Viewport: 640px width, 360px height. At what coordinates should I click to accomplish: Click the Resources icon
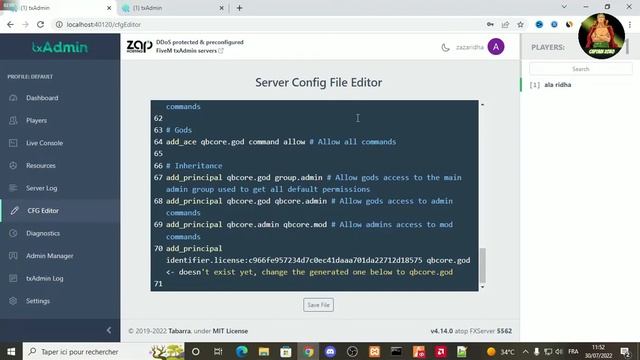click(13, 165)
